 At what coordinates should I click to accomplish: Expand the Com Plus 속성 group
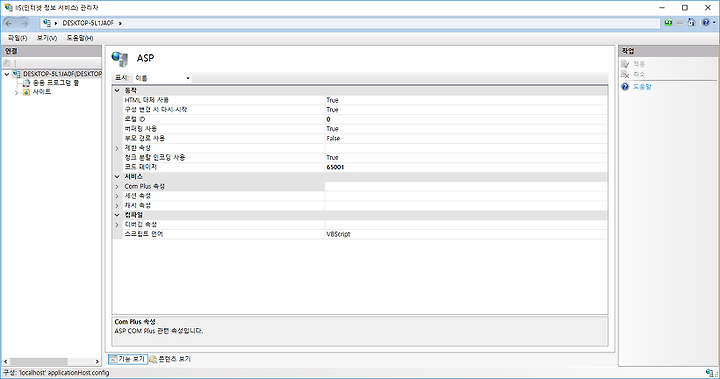pos(117,187)
